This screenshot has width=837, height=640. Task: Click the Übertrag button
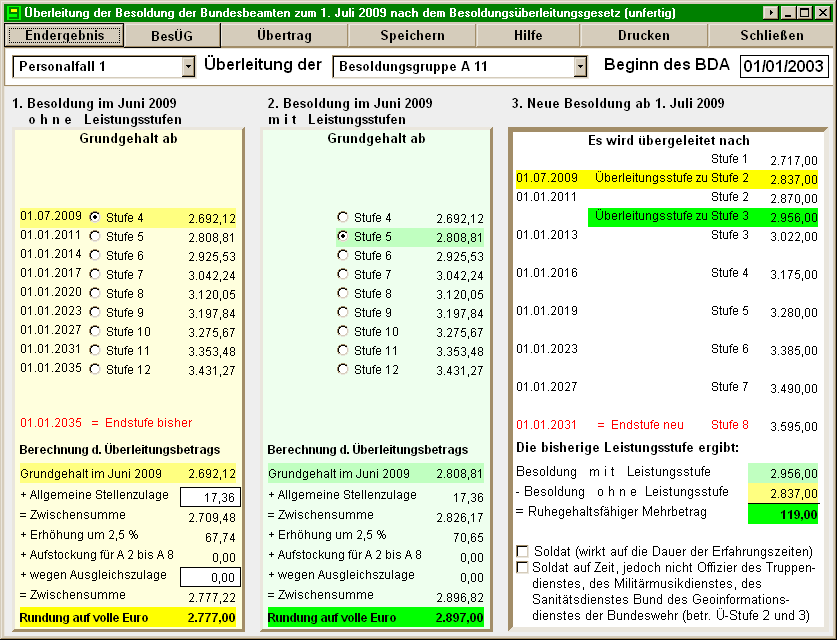[x=284, y=36]
